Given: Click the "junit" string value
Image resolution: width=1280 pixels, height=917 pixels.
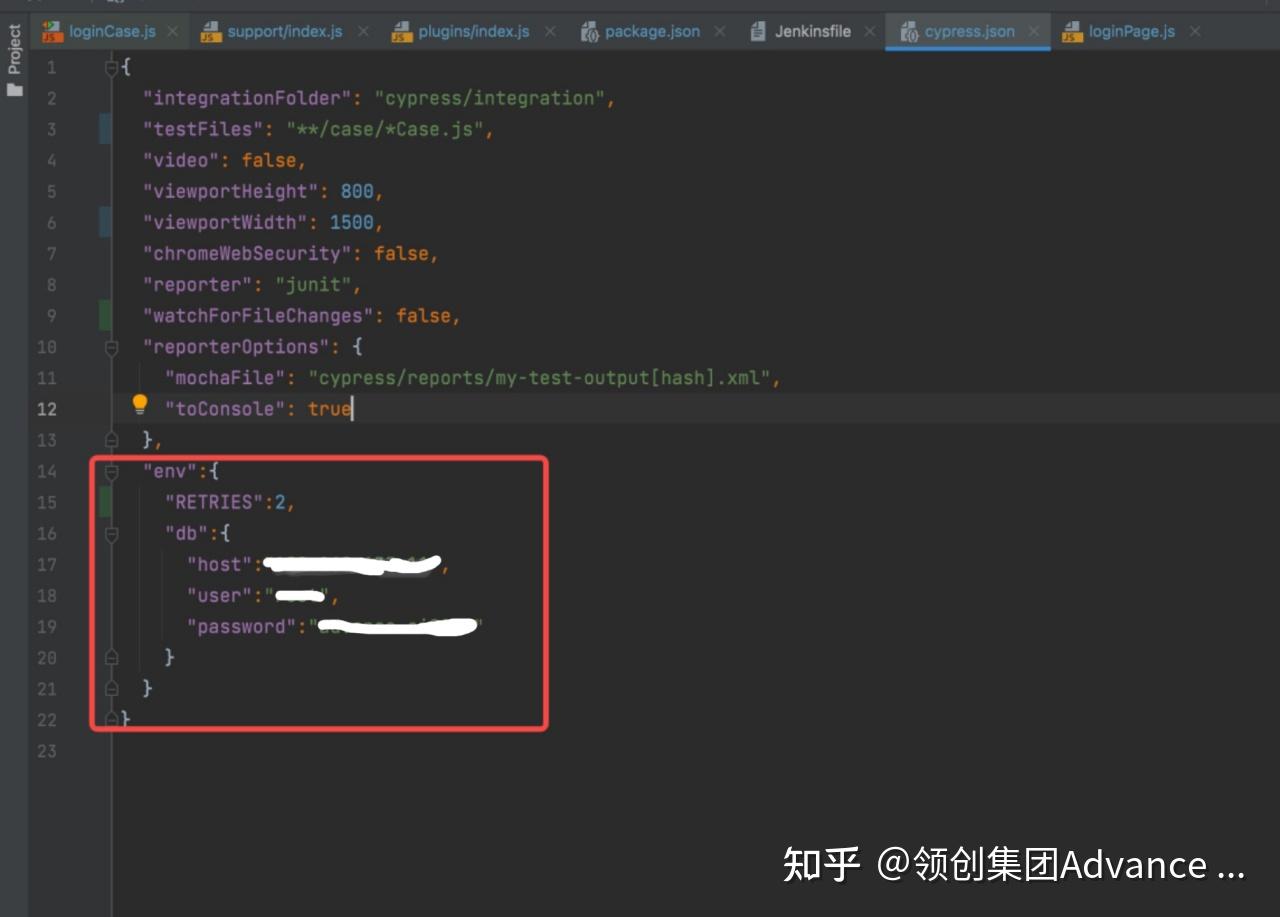Looking at the screenshot, I should click(313, 284).
